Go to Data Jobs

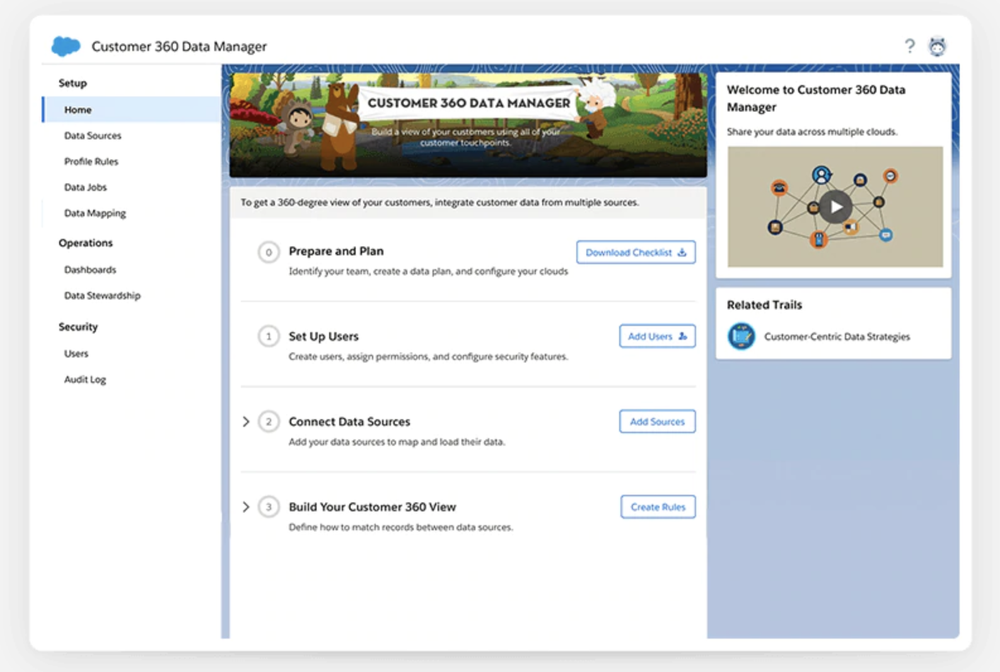click(x=85, y=187)
